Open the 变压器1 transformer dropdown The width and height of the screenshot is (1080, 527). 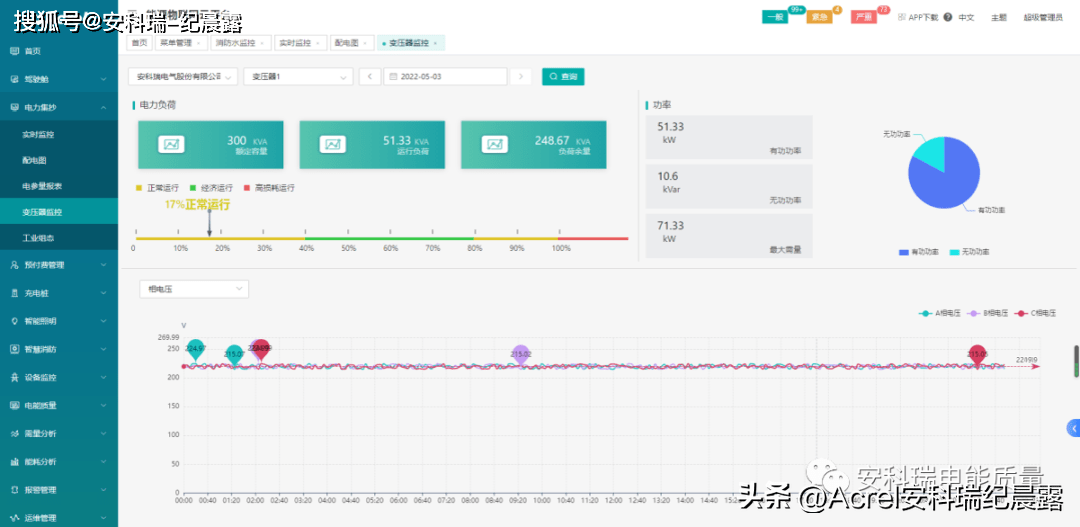[x=298, y=77]
